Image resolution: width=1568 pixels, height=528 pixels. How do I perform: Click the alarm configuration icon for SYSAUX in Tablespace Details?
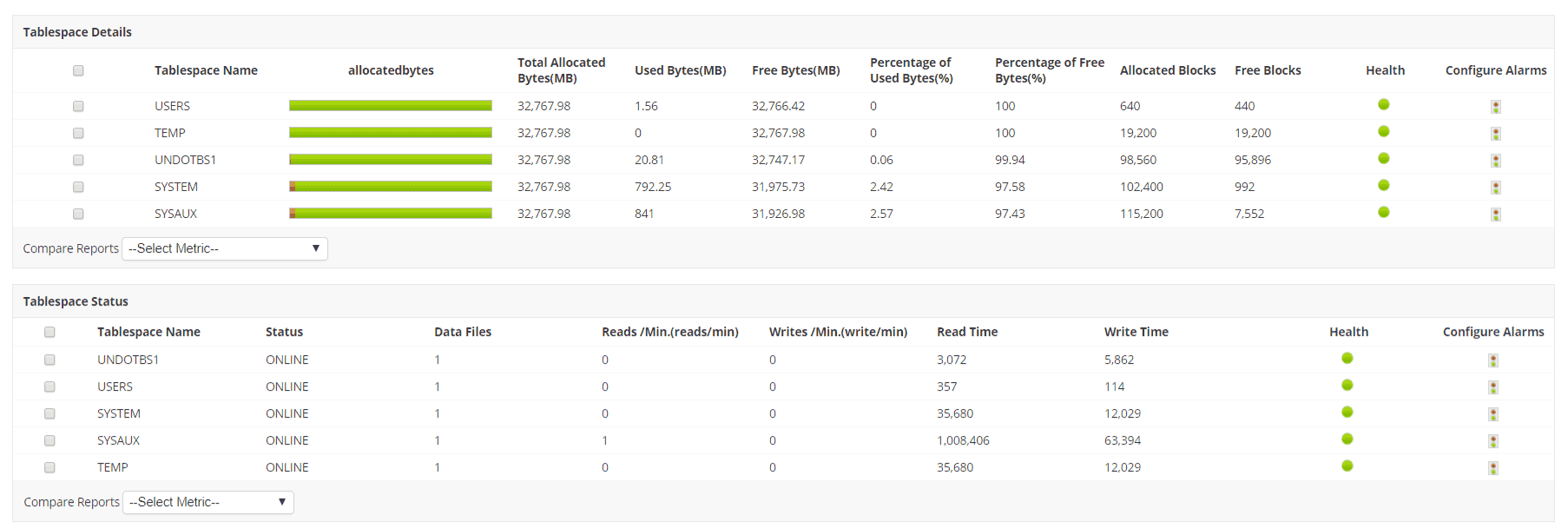click(x=1495, y=214)
